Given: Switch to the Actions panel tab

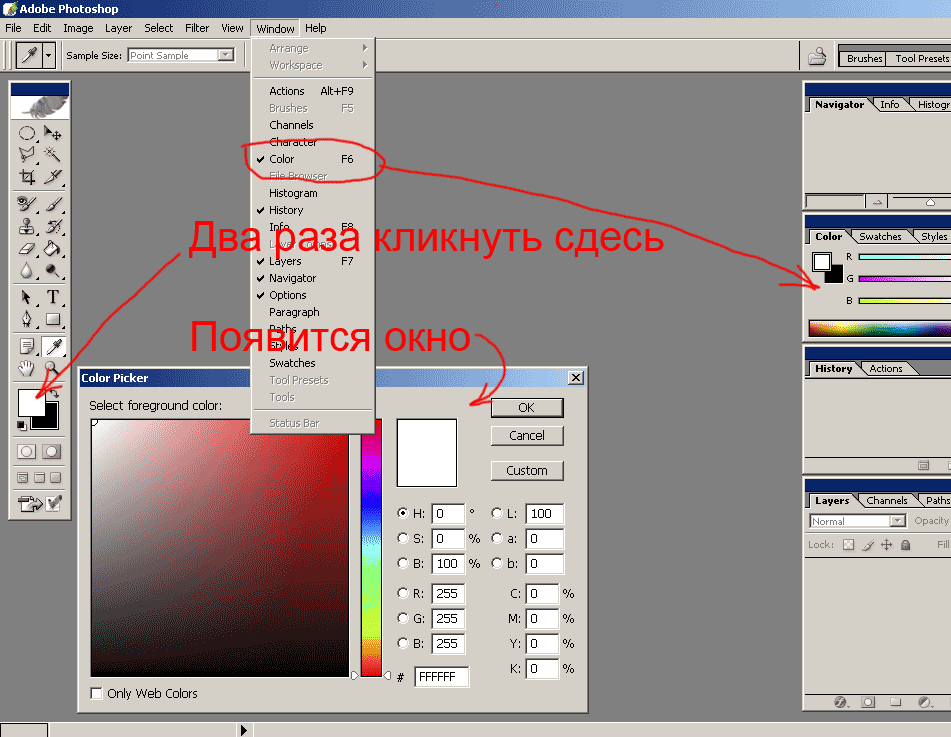Looking at the screenshot, I should pos(885,368).
